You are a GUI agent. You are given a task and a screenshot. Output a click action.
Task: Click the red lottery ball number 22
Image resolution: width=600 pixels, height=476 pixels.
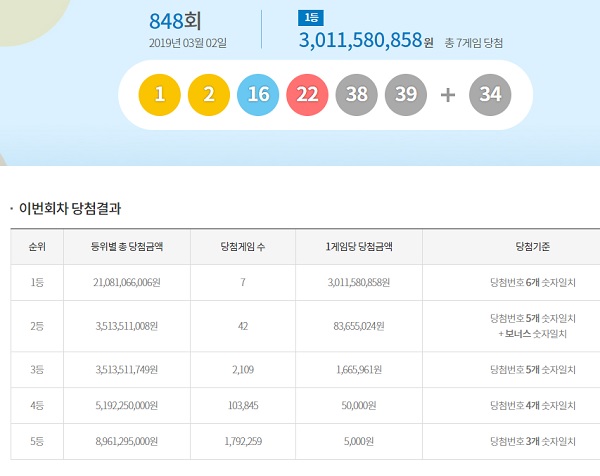[x=307, y=95]
